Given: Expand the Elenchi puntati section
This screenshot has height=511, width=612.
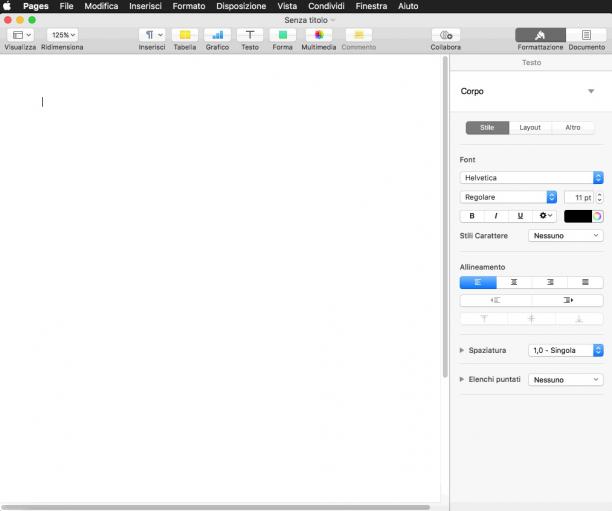Looking at the screenshot, I should tap(462, 379).
